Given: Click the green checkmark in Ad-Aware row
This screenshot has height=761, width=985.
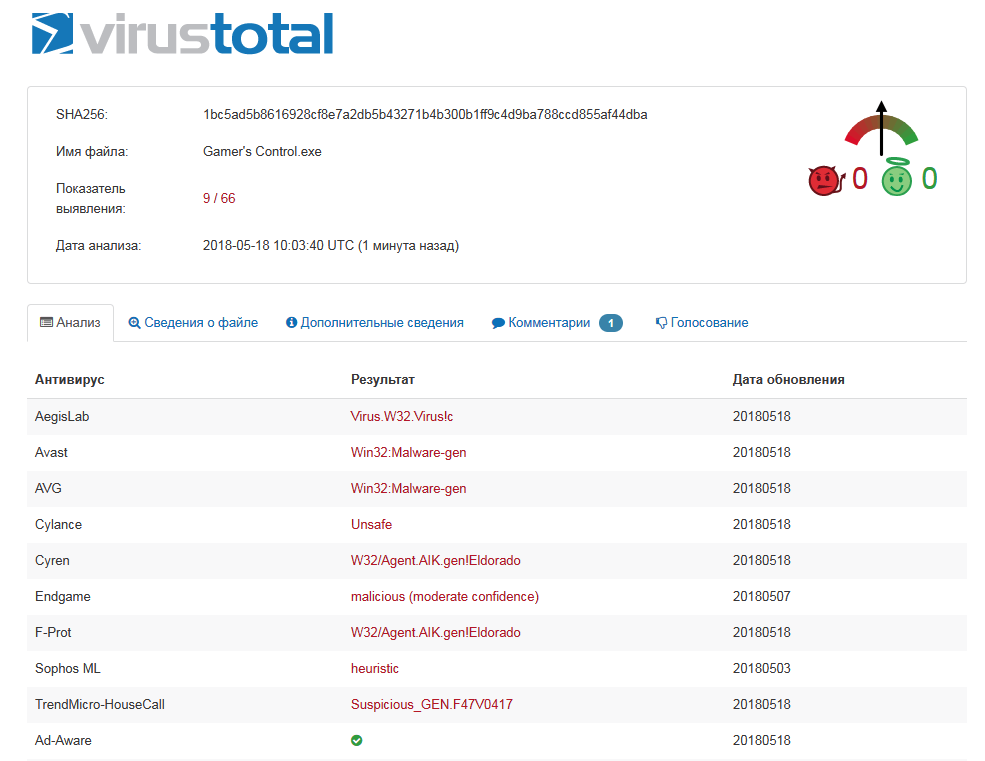Looking at the screenshot, I should click(357, 740).
